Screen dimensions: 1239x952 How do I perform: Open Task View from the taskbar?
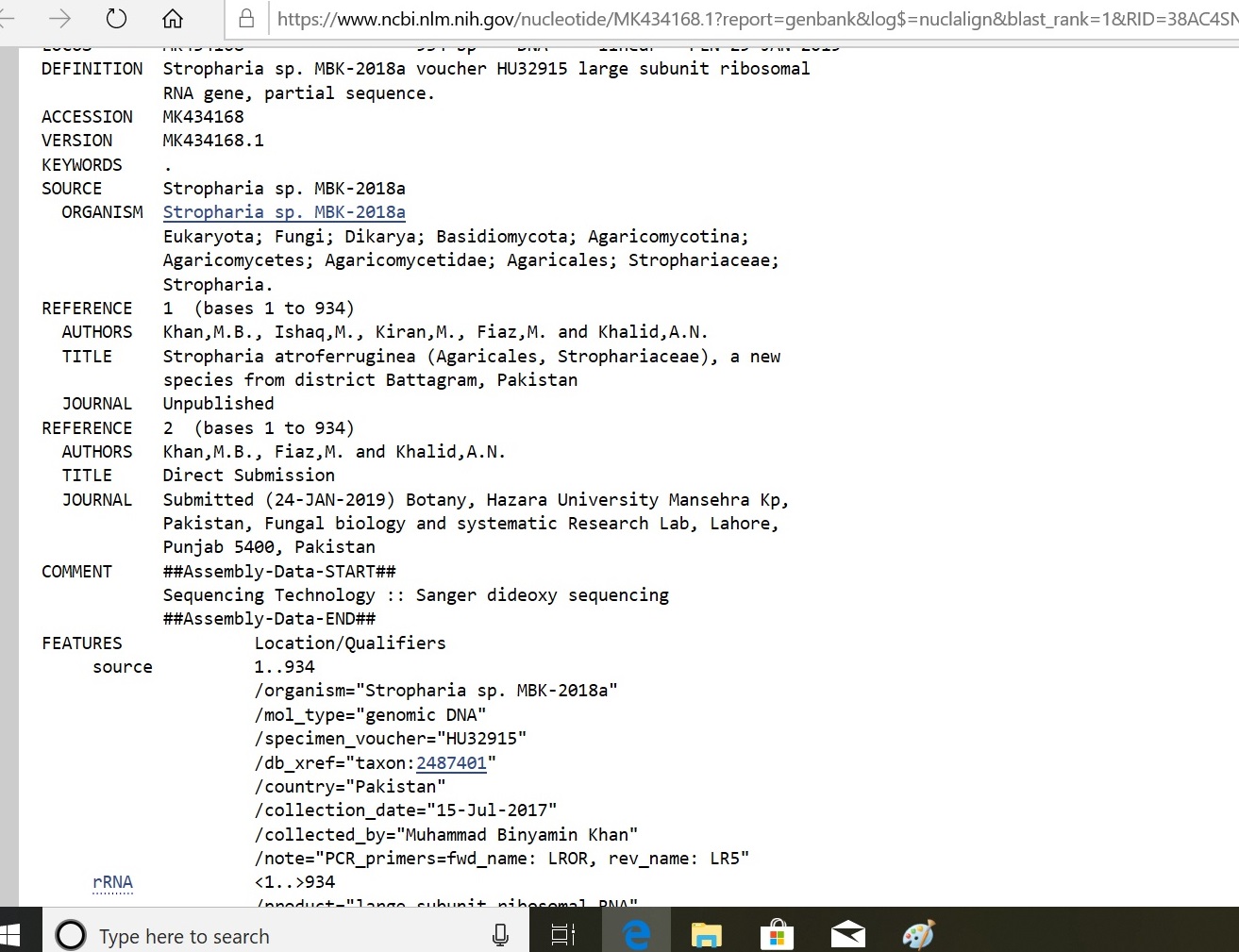click(x=563, y=935)
